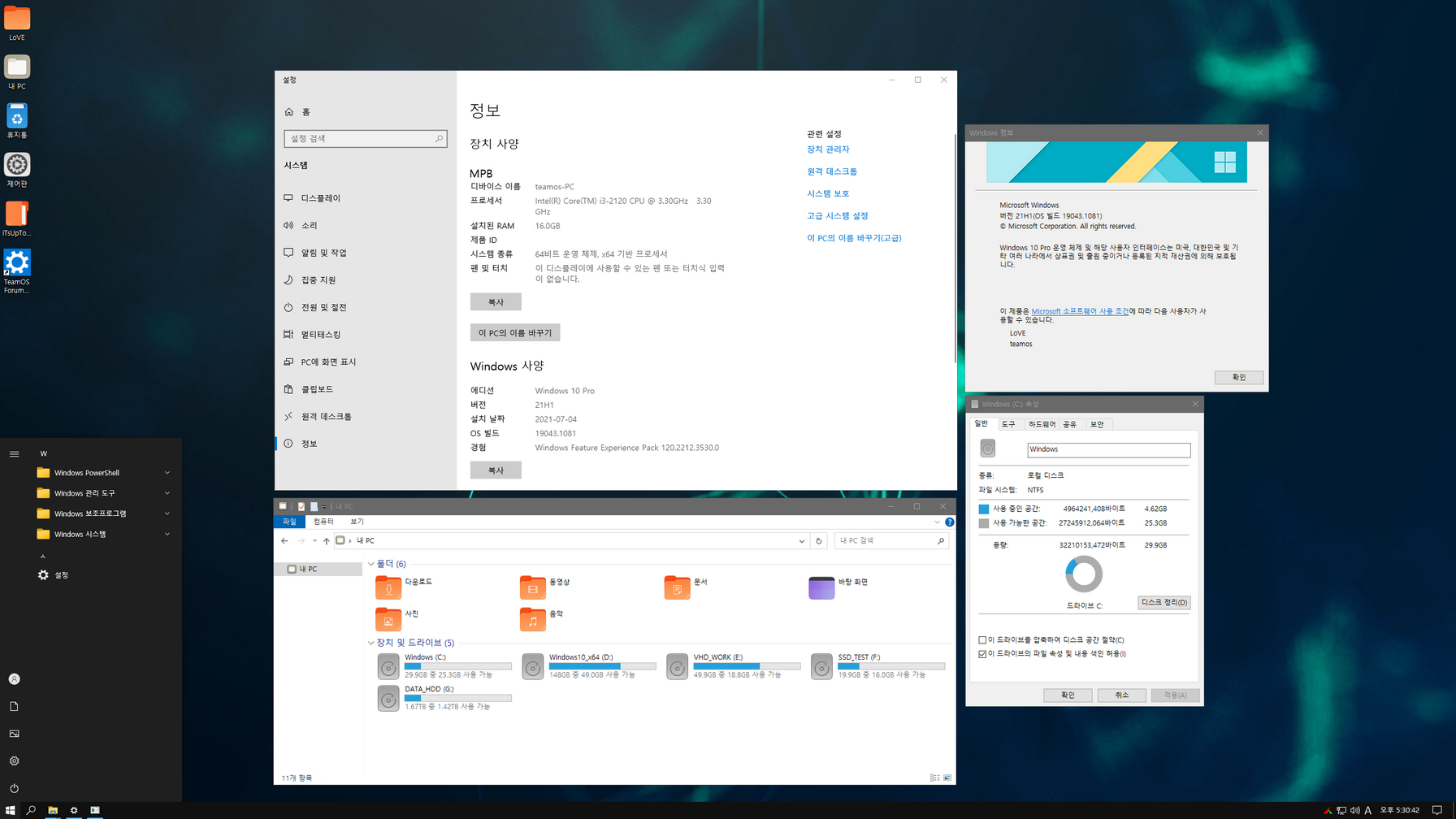Click the explorer refresh button
Viewport: 1456px width, 819px height.
coord(819,541)
